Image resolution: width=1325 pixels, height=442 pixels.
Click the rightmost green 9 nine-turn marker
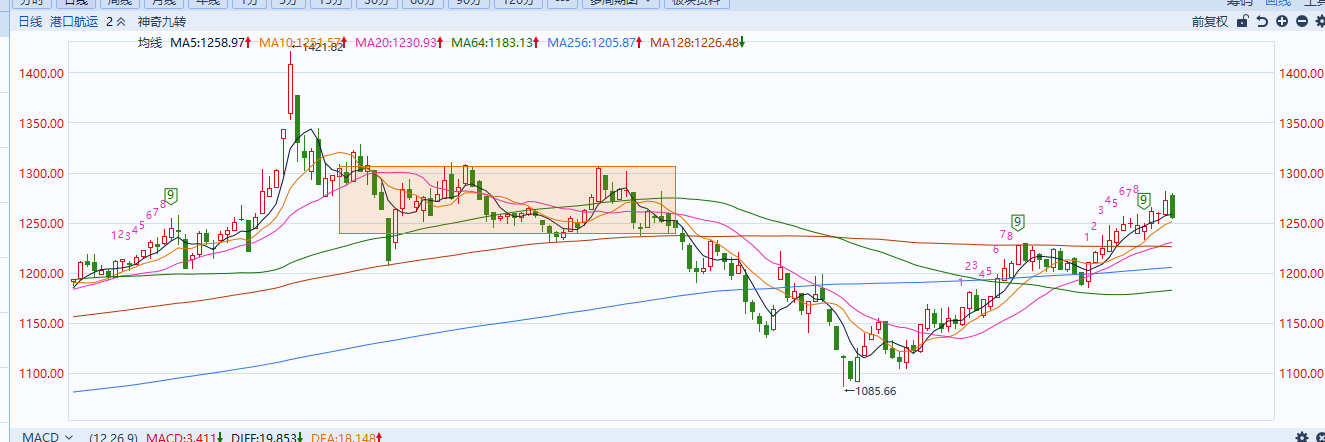(x=1143, y=200)
